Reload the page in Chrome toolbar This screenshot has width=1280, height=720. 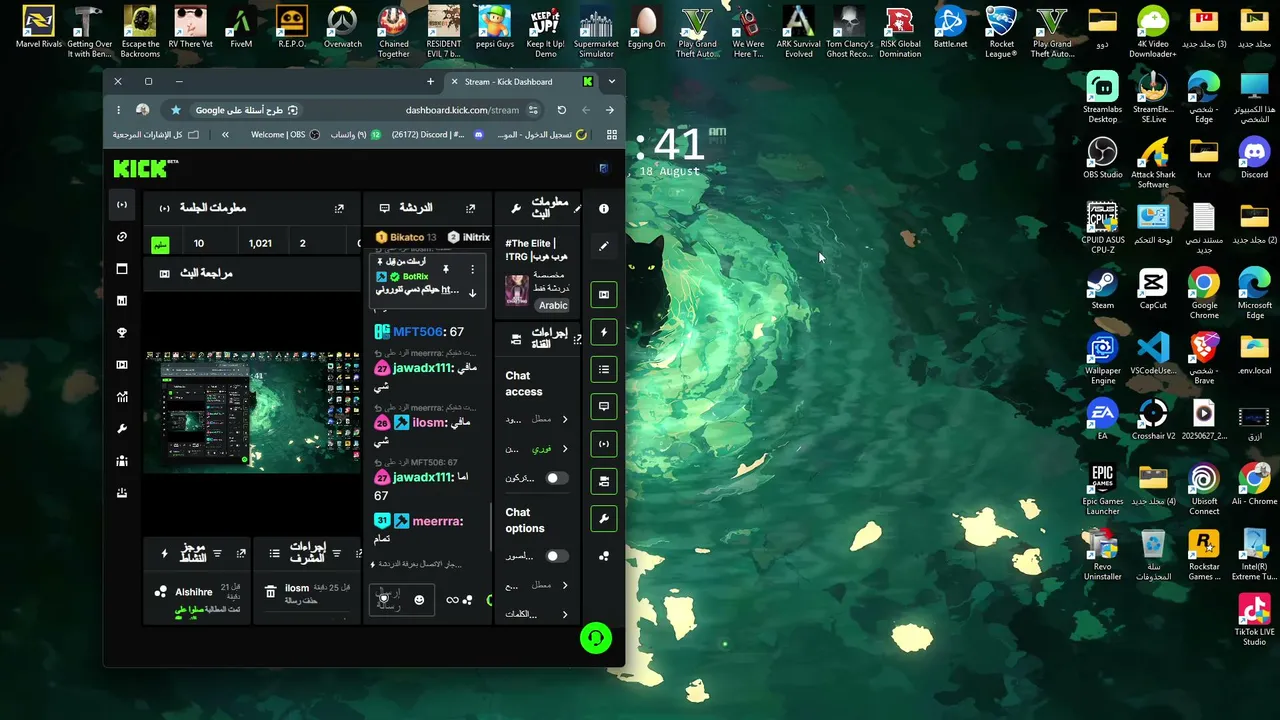562,110
